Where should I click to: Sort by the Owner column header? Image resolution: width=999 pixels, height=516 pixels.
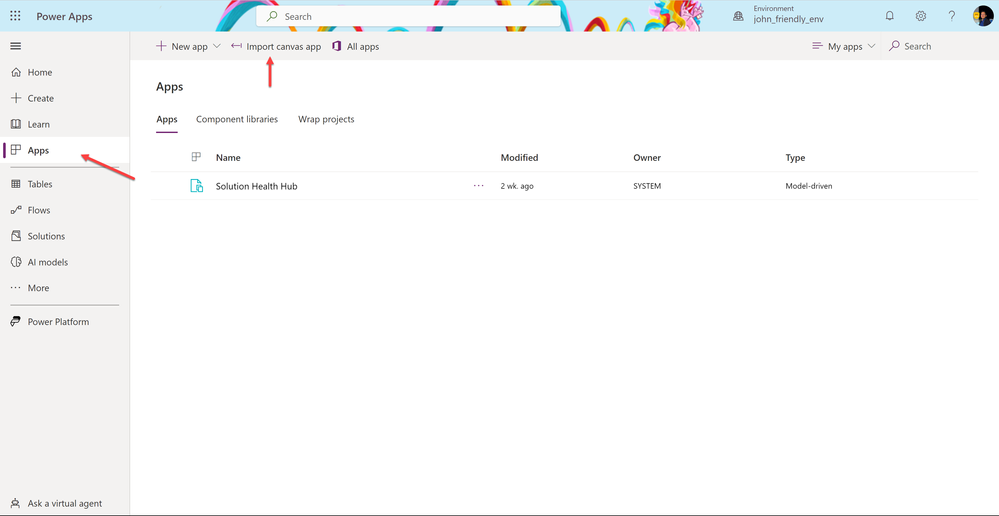coord(647,157)
